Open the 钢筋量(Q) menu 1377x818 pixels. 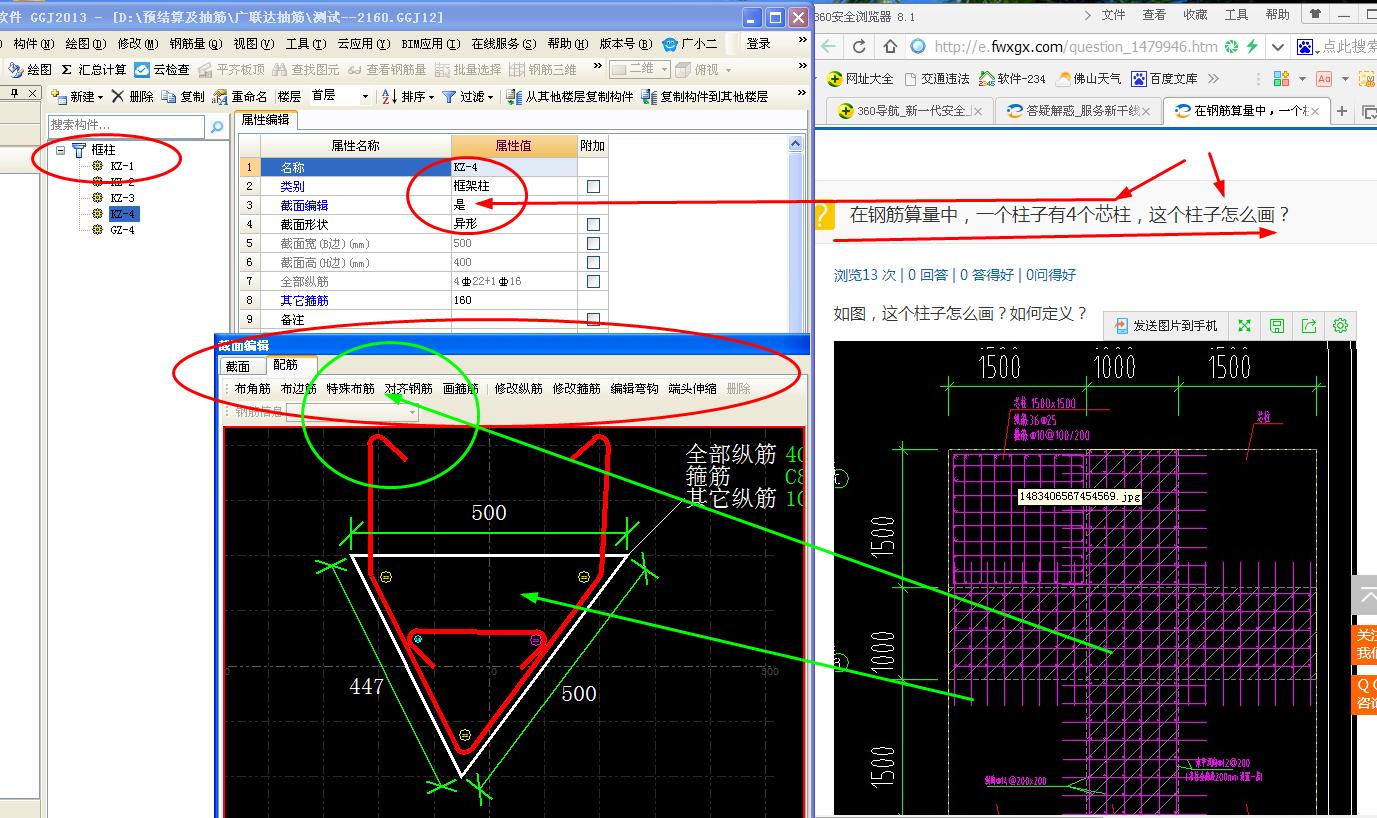pos(196,44)
